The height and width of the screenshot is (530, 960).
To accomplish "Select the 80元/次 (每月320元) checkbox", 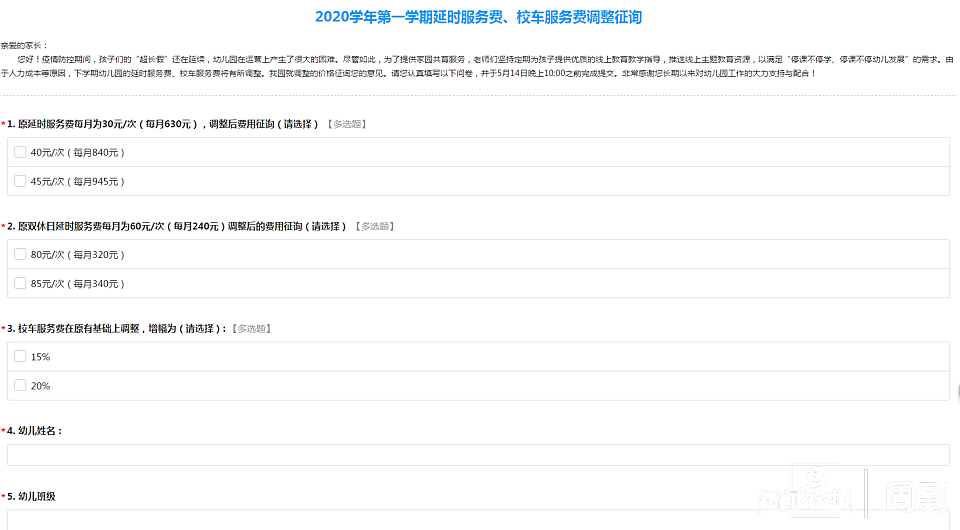I will point(20,254).
